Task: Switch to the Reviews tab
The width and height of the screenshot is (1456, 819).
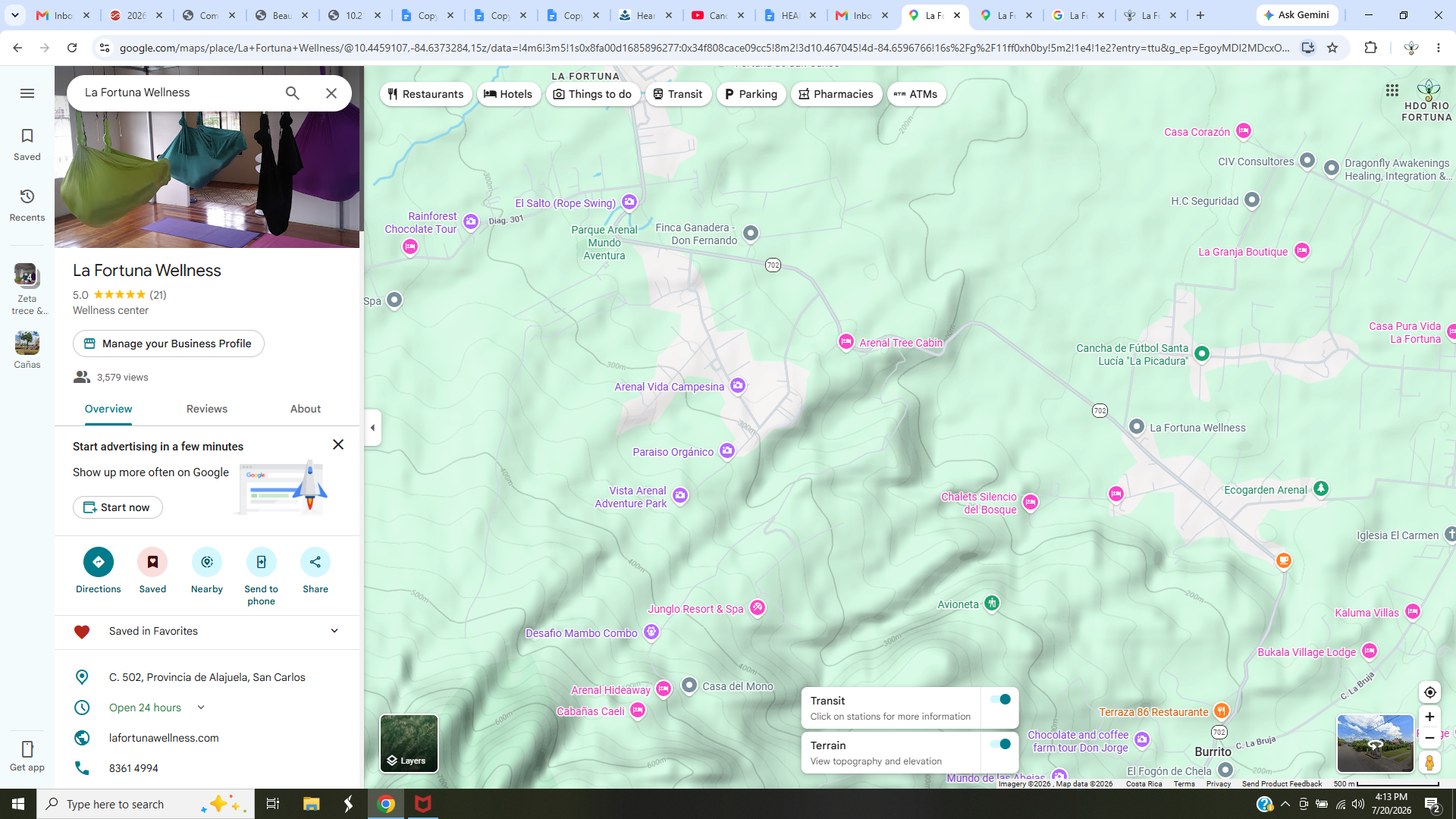Action: [x=207, y=409]
